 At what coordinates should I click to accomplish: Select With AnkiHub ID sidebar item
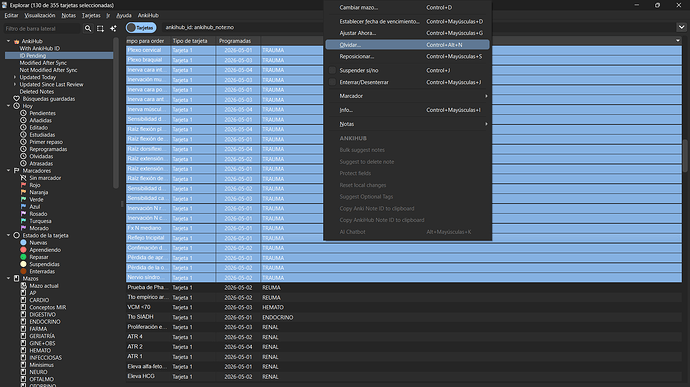tap(59, 48)
